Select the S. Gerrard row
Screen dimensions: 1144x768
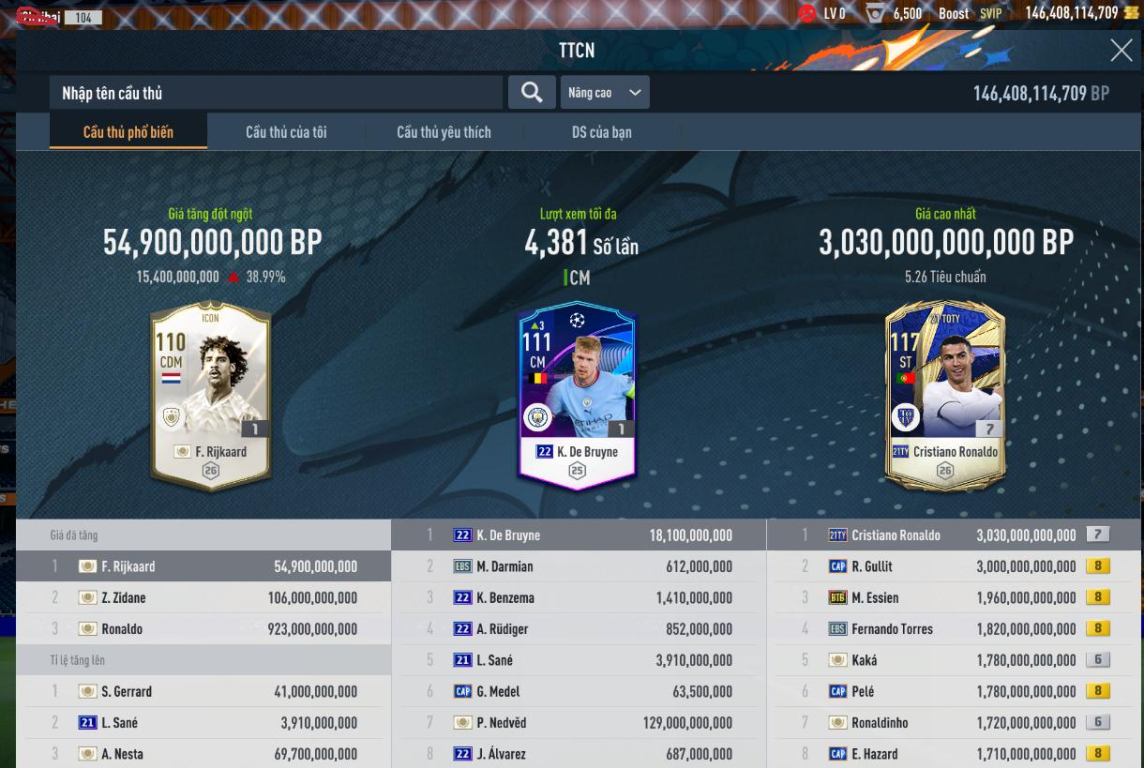pyautogui.click(x=204, y=691)
